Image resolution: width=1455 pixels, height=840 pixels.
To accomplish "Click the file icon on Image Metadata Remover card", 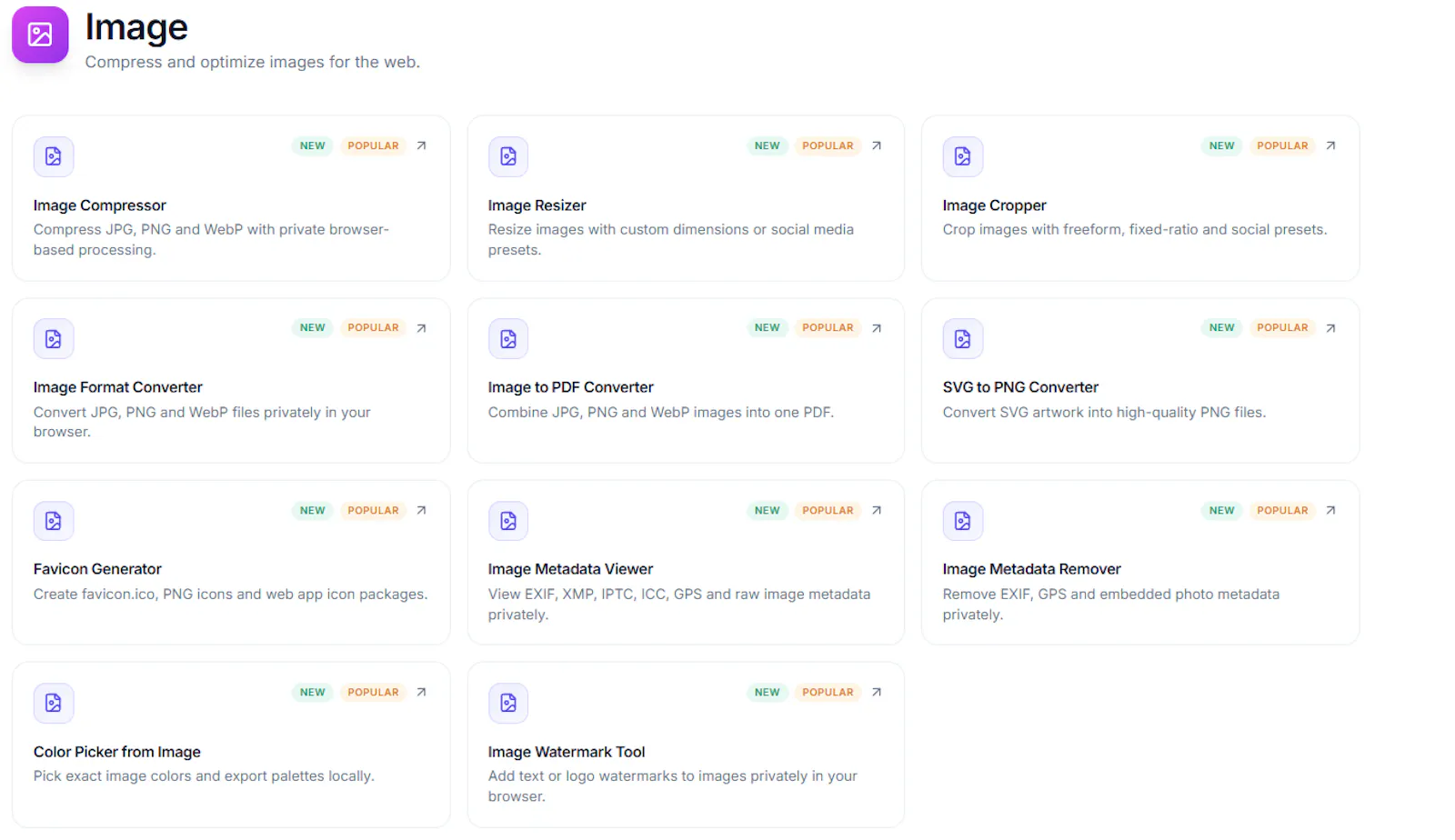I will 963,521.
